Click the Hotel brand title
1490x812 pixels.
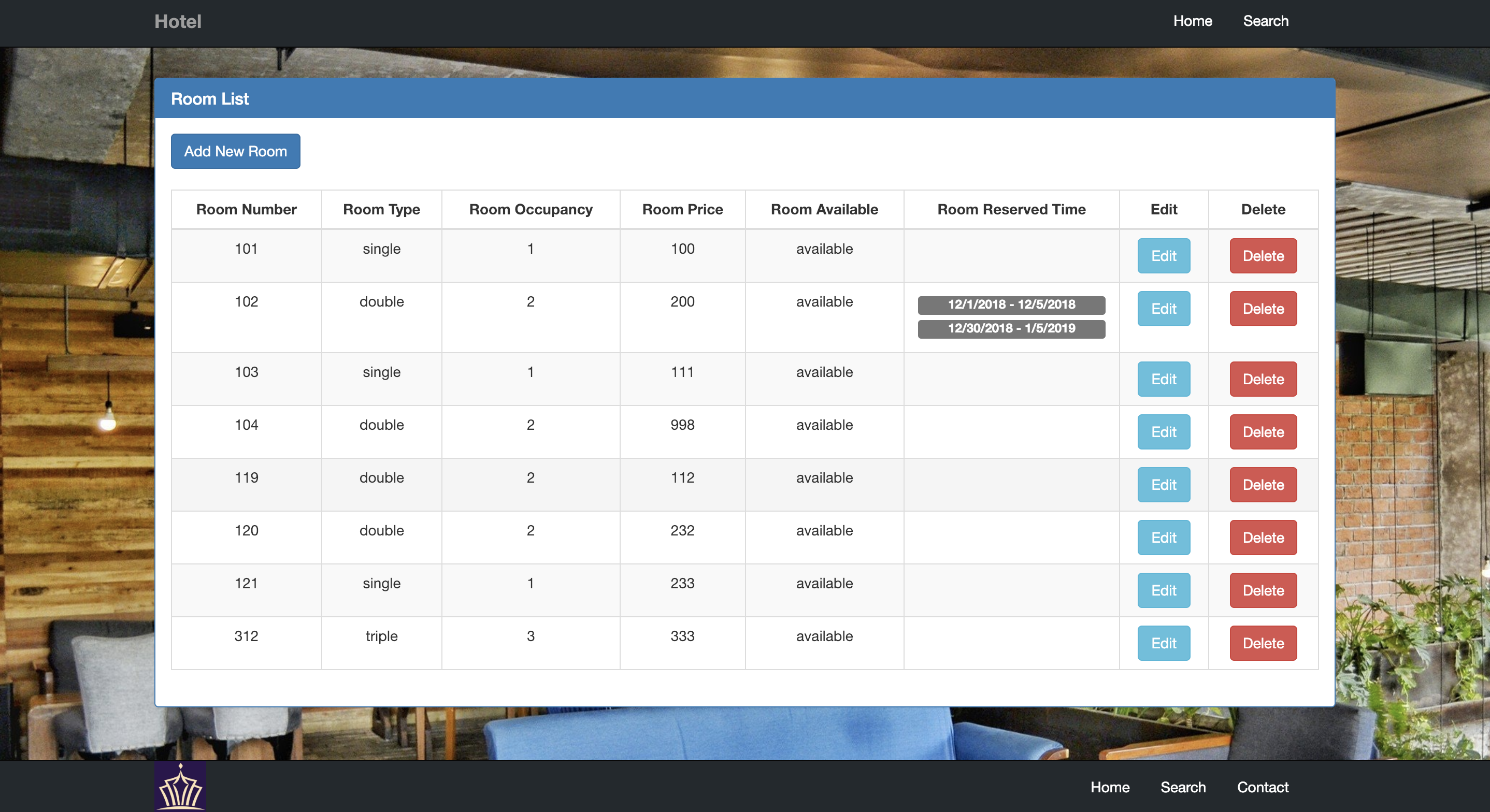click(x=178, y=21)
